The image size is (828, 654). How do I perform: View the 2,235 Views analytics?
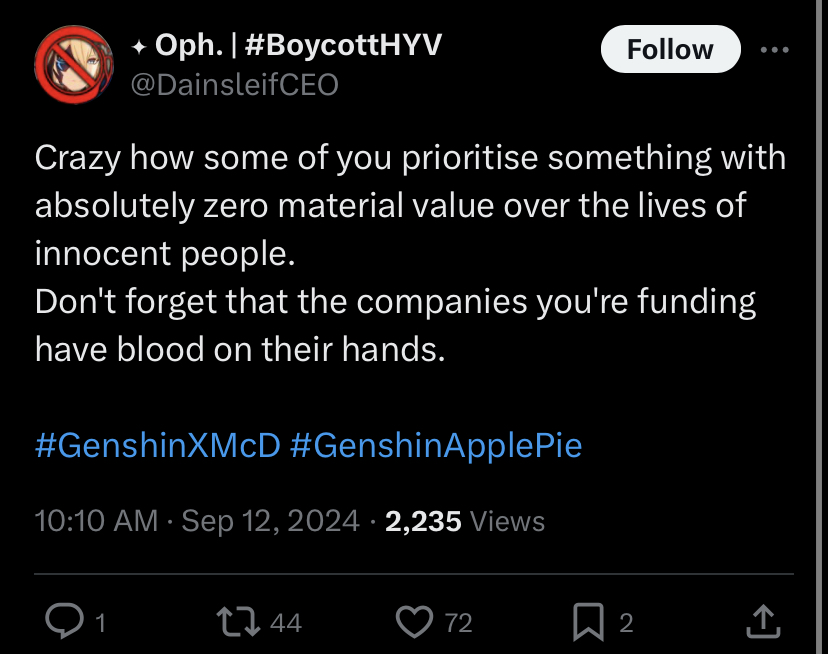click(465, 521)
